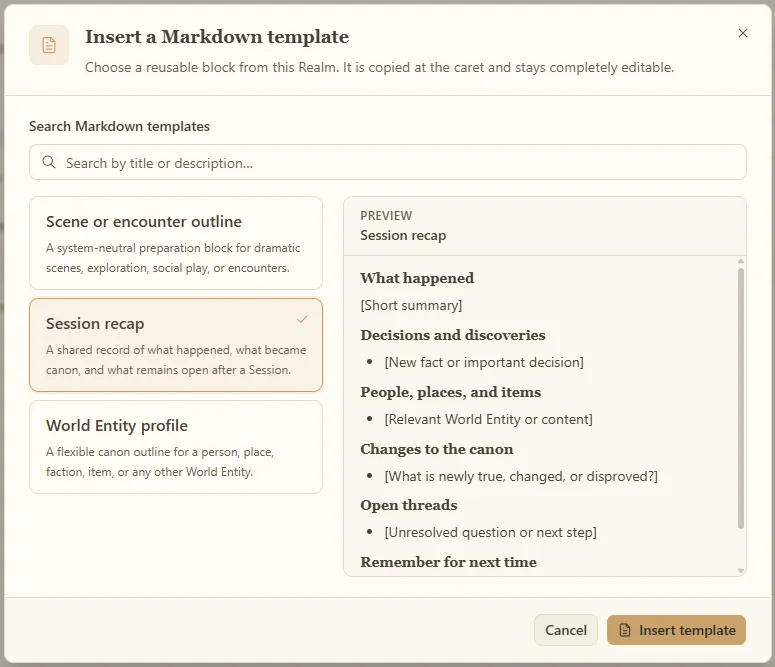Screen dimensions: 775x667
Task: Insert the selected template
Action: pos(676,630)
